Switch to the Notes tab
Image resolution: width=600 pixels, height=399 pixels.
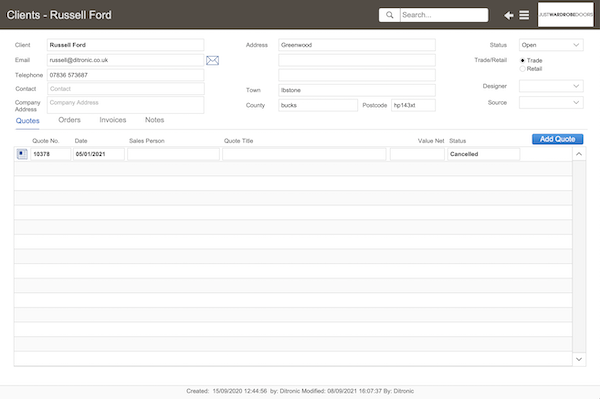coord(155,120)
